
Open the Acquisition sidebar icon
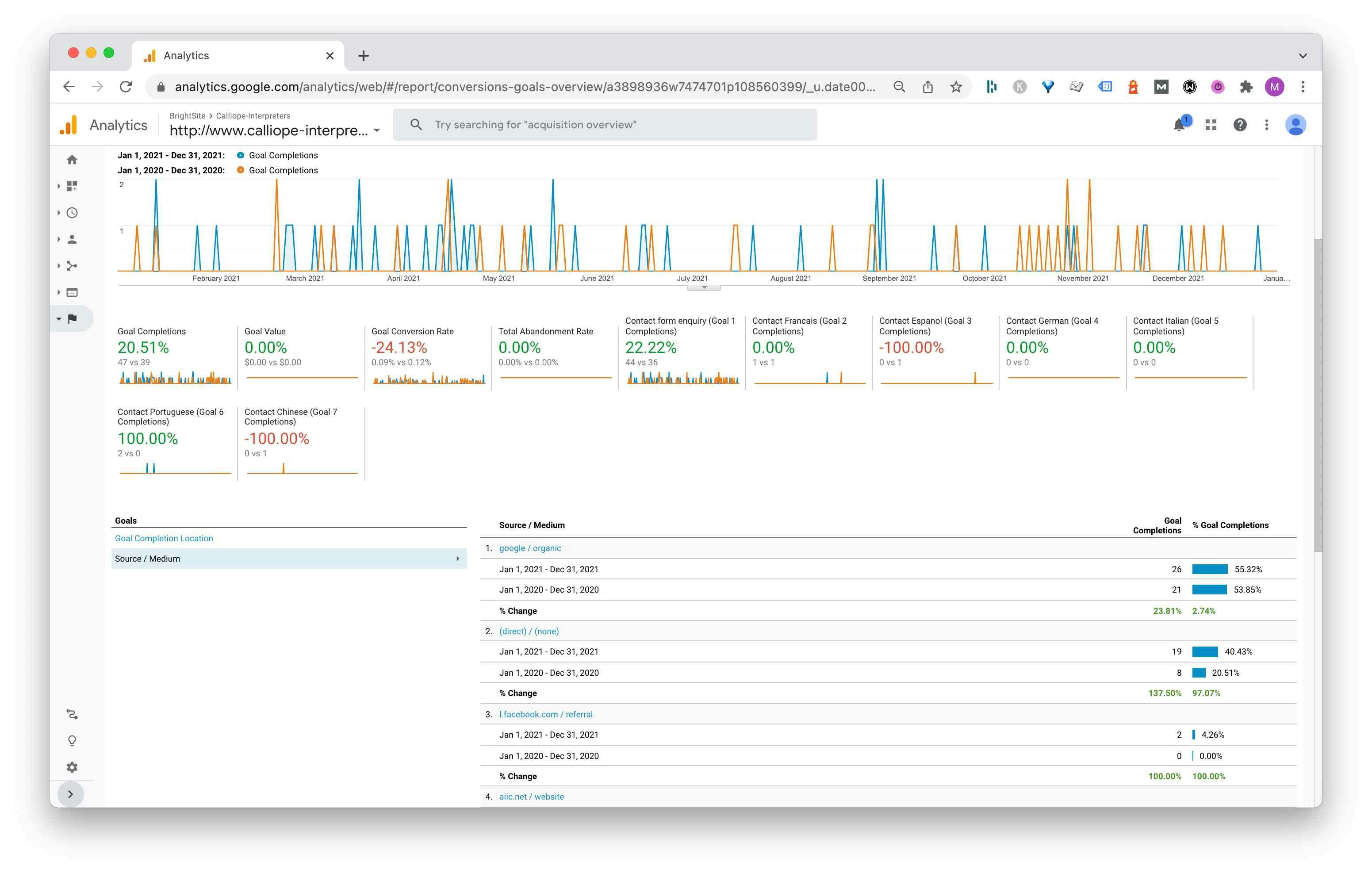tap(72, 266)
